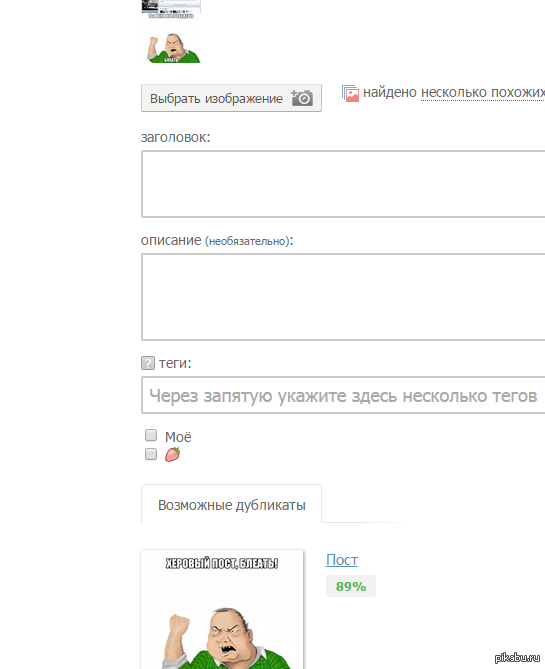Open the 'Пост' duplicate link

click(342, 560)
